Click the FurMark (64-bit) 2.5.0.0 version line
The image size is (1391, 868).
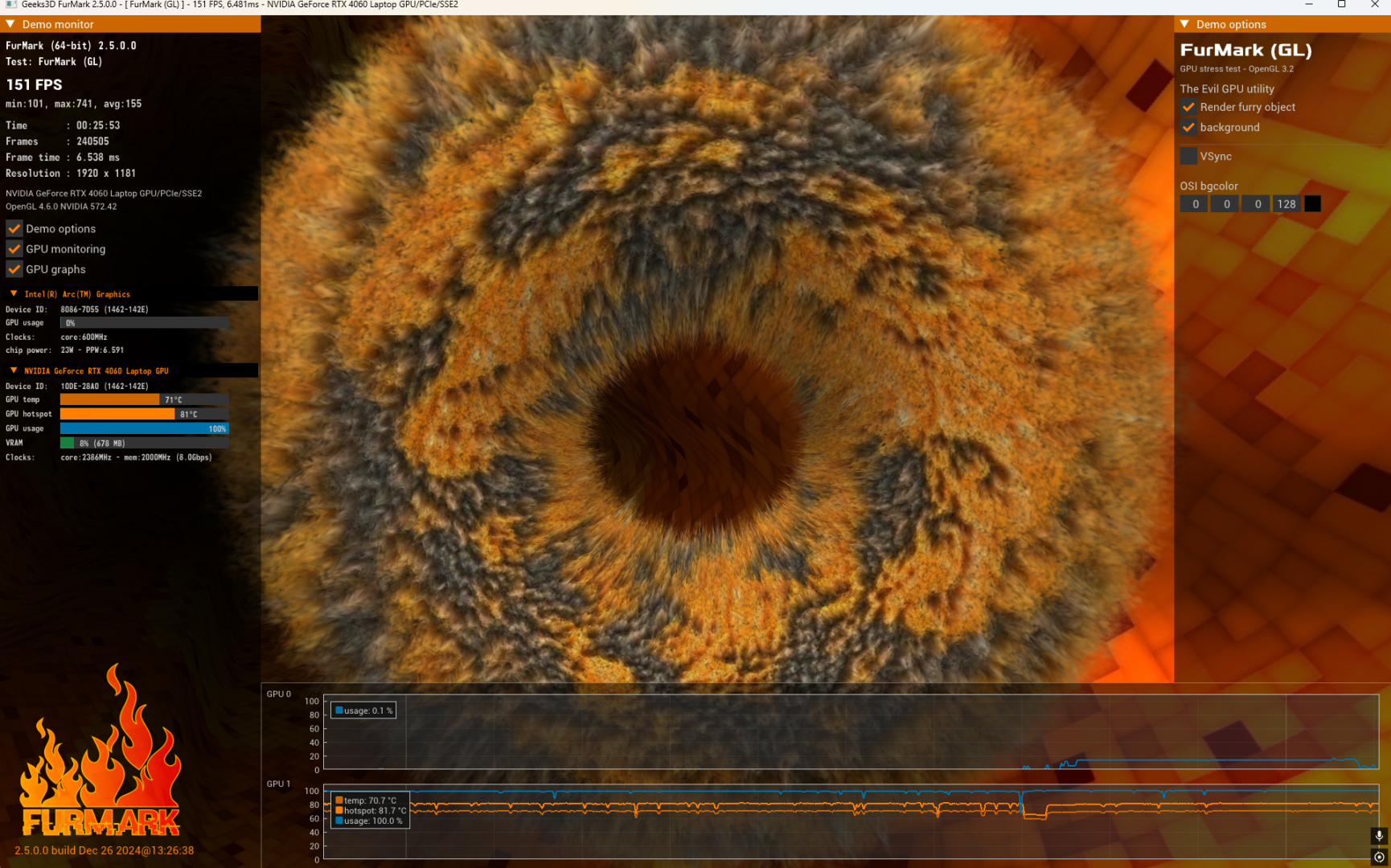[x=71, y=46]
